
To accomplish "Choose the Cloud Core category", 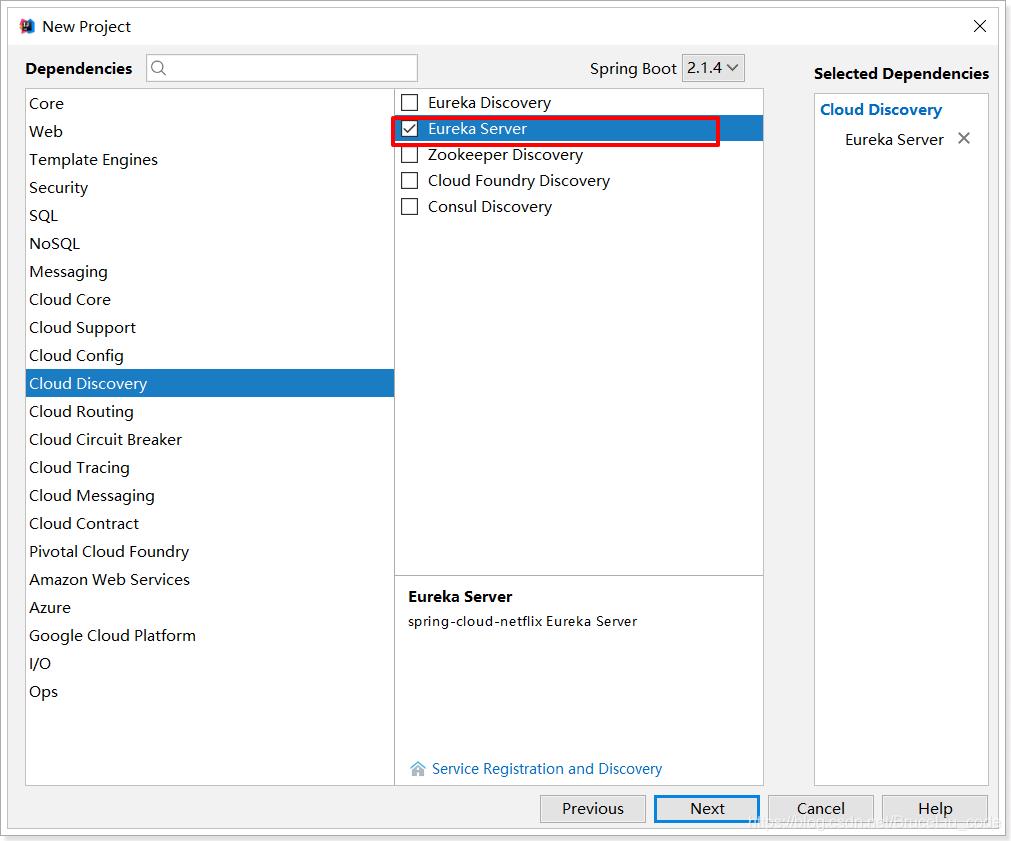I will (210, 300).
